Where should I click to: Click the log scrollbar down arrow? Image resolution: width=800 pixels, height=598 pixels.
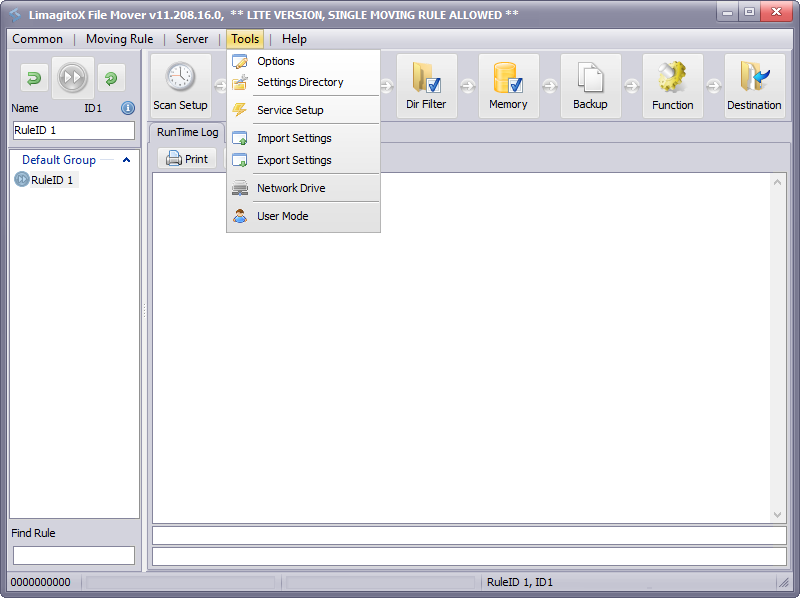[777, 515]
